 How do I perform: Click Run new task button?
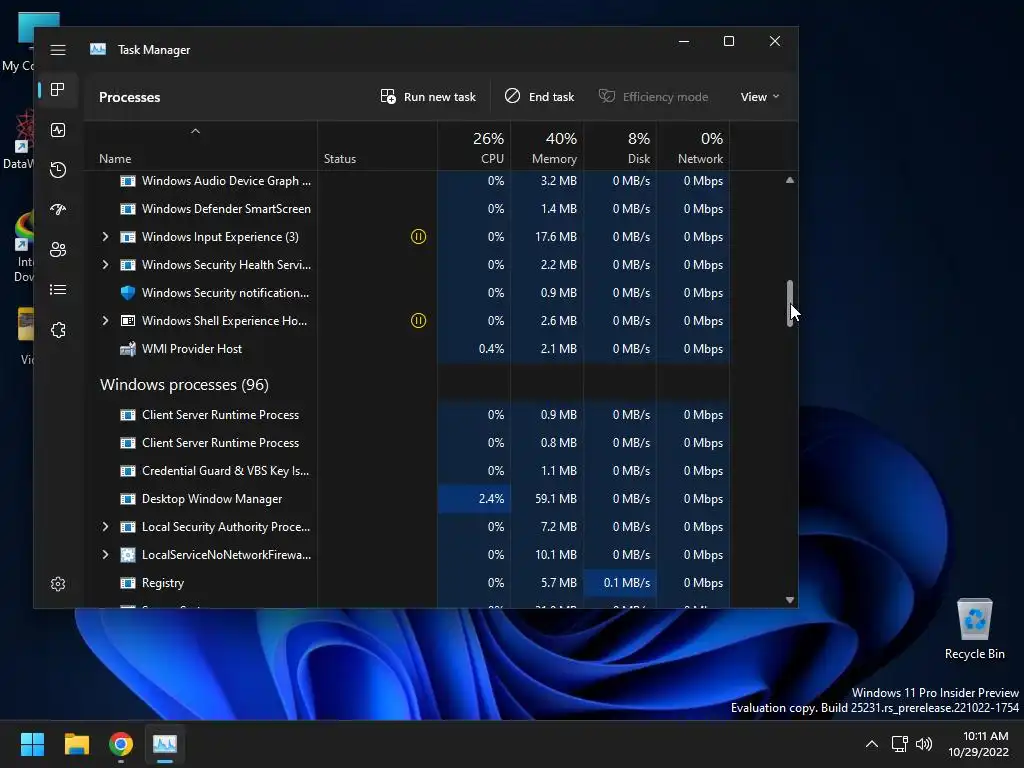coord(428,97)
